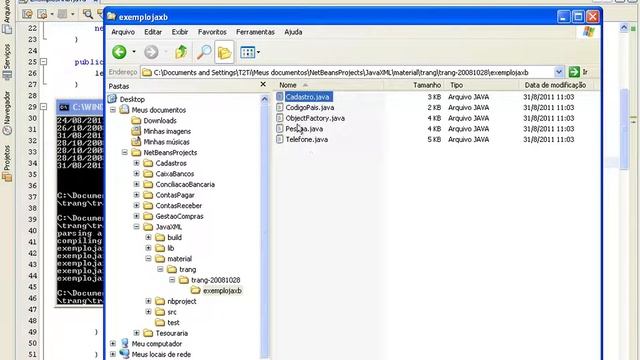Collapse the NetBeansProjects tree node
Viewport: 640px width, 360px height.
pyautogui.click(x=124, y=152)
